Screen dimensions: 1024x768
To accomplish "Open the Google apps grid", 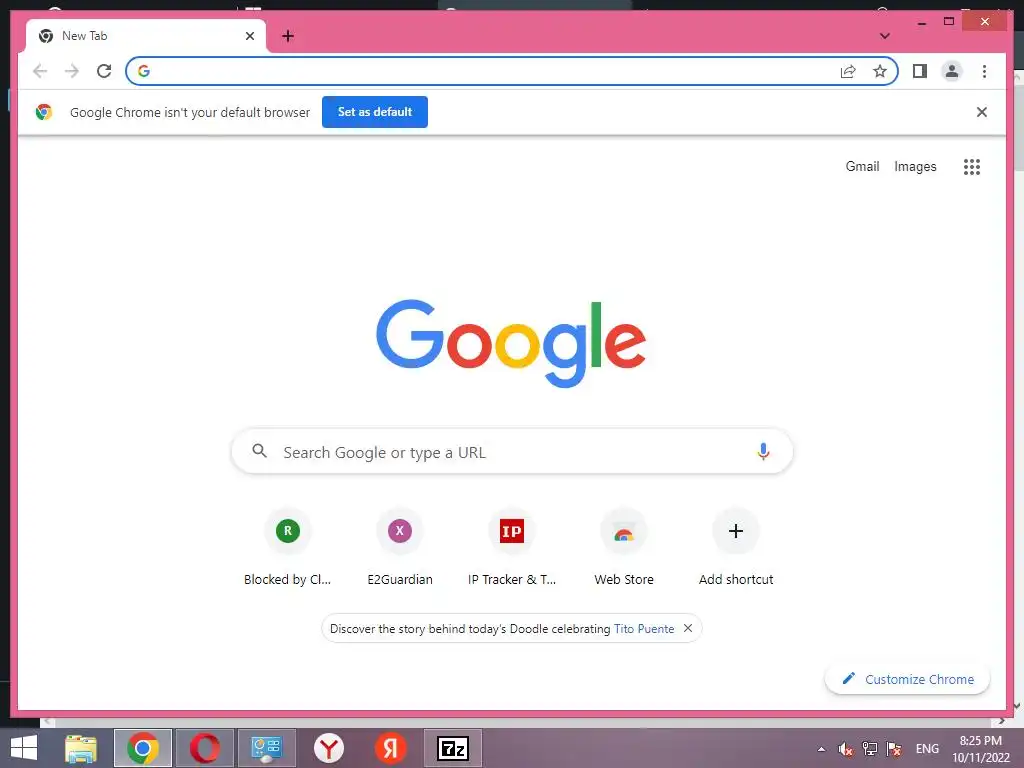I will click(972, 167).
